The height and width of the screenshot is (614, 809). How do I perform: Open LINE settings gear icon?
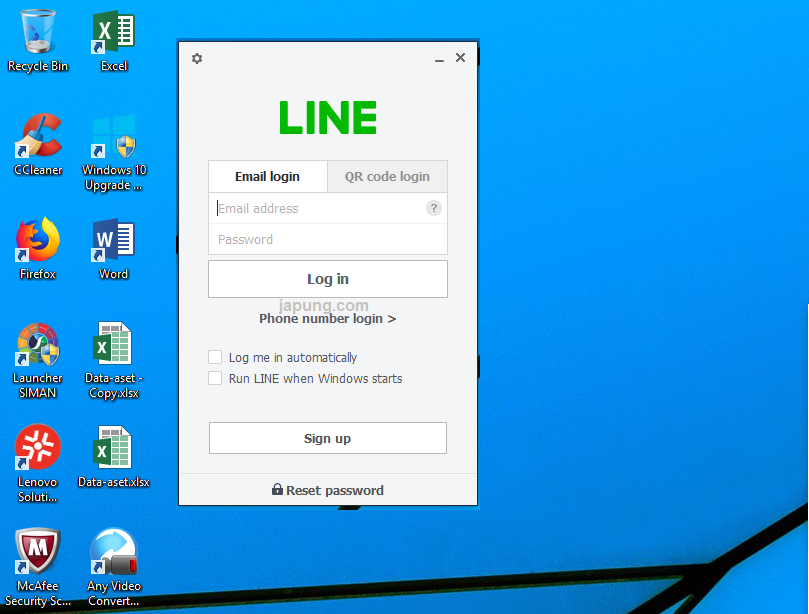(x=197, y=58)
